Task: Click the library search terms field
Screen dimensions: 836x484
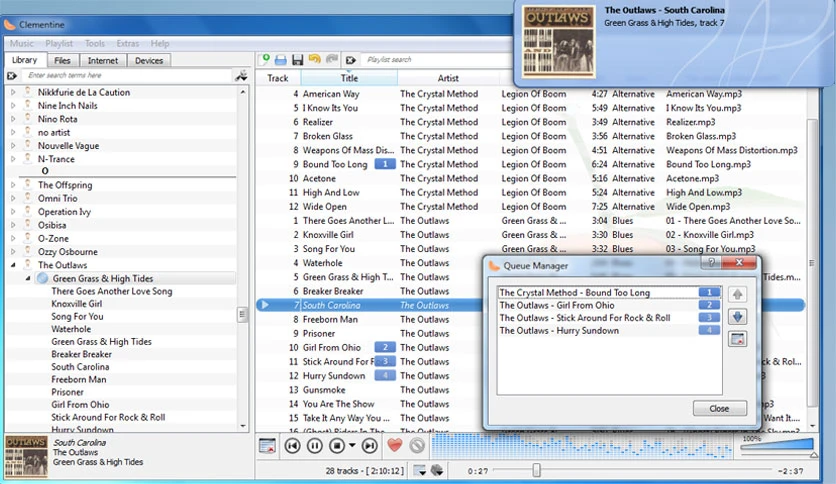Action: tap(128, 76)
